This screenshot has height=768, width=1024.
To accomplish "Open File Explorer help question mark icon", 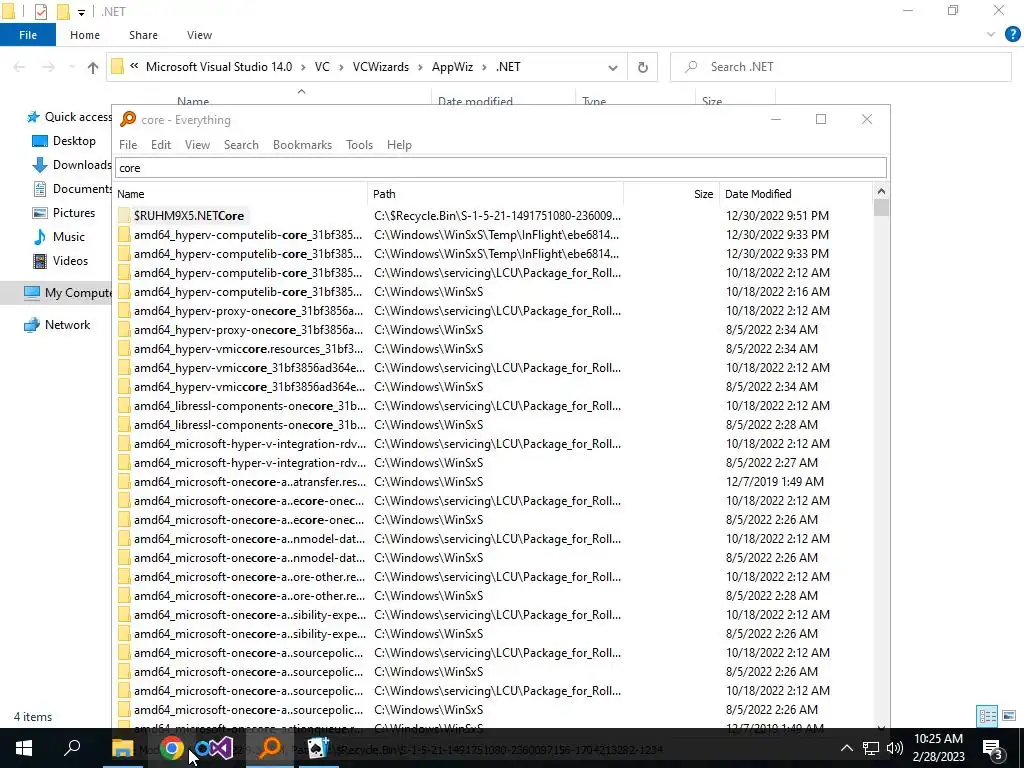I will pyautogui.click(x=1012, y=35).
